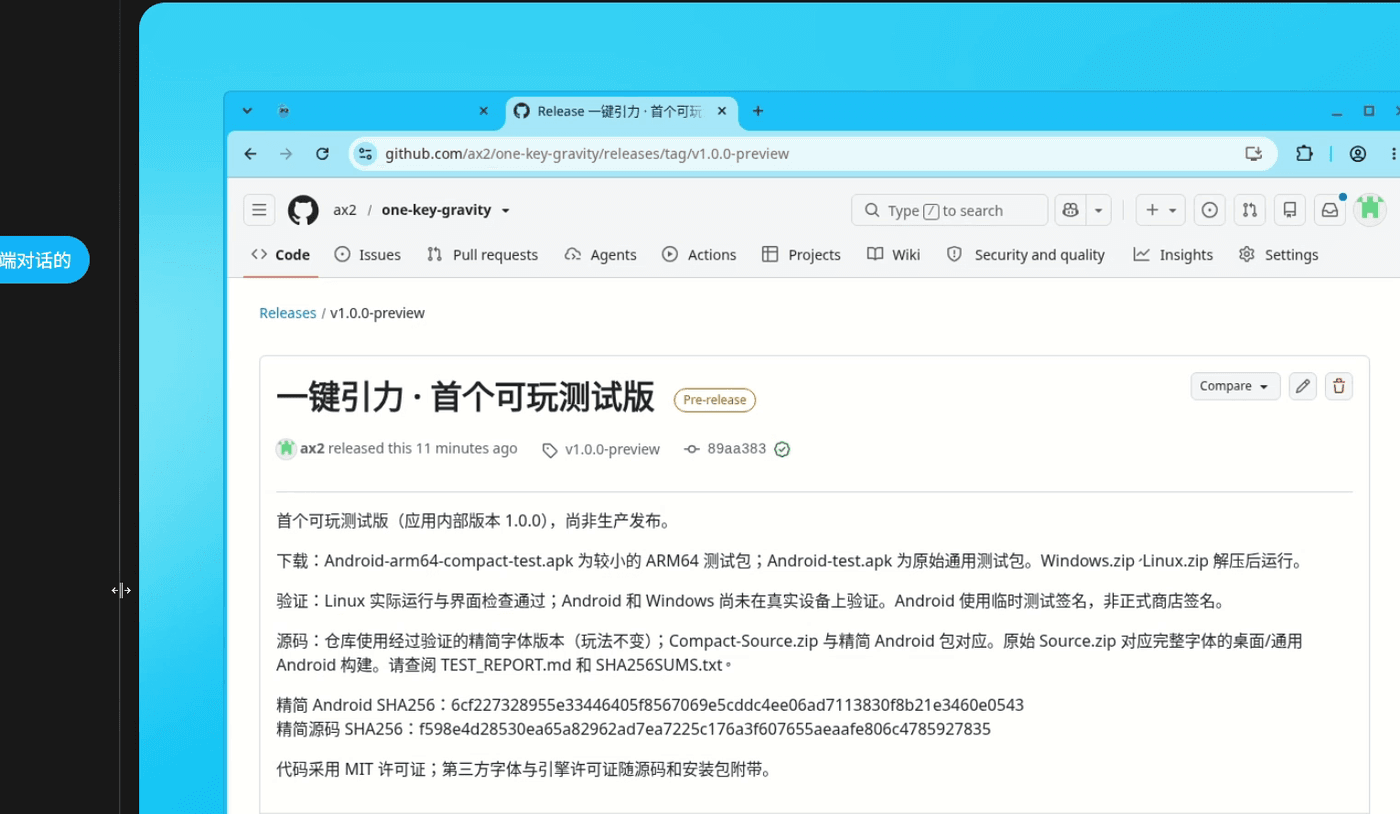
Task: Open the GitHub hamburger navigation menu
Action: (x=259, y=210)
